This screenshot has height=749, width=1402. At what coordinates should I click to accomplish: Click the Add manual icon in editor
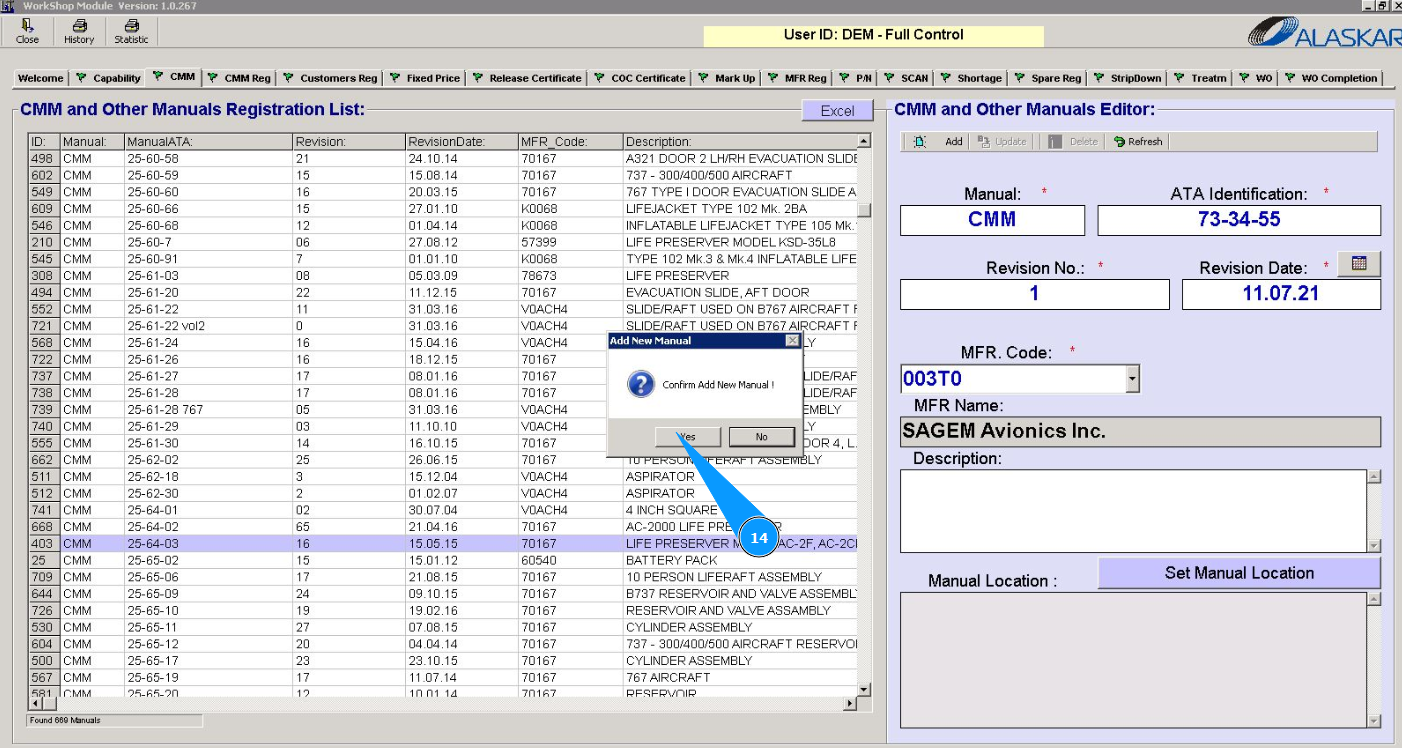click(x=920, y=142)
